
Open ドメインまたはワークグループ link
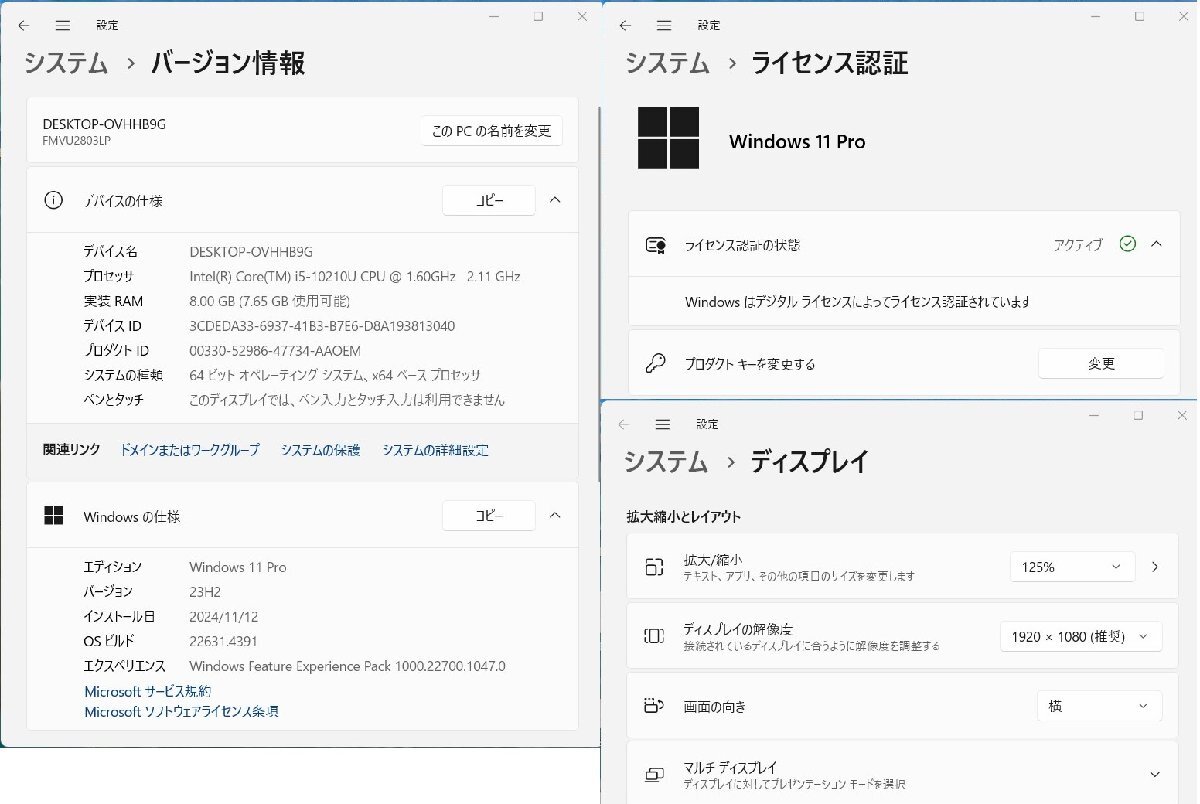coord(190,450)
